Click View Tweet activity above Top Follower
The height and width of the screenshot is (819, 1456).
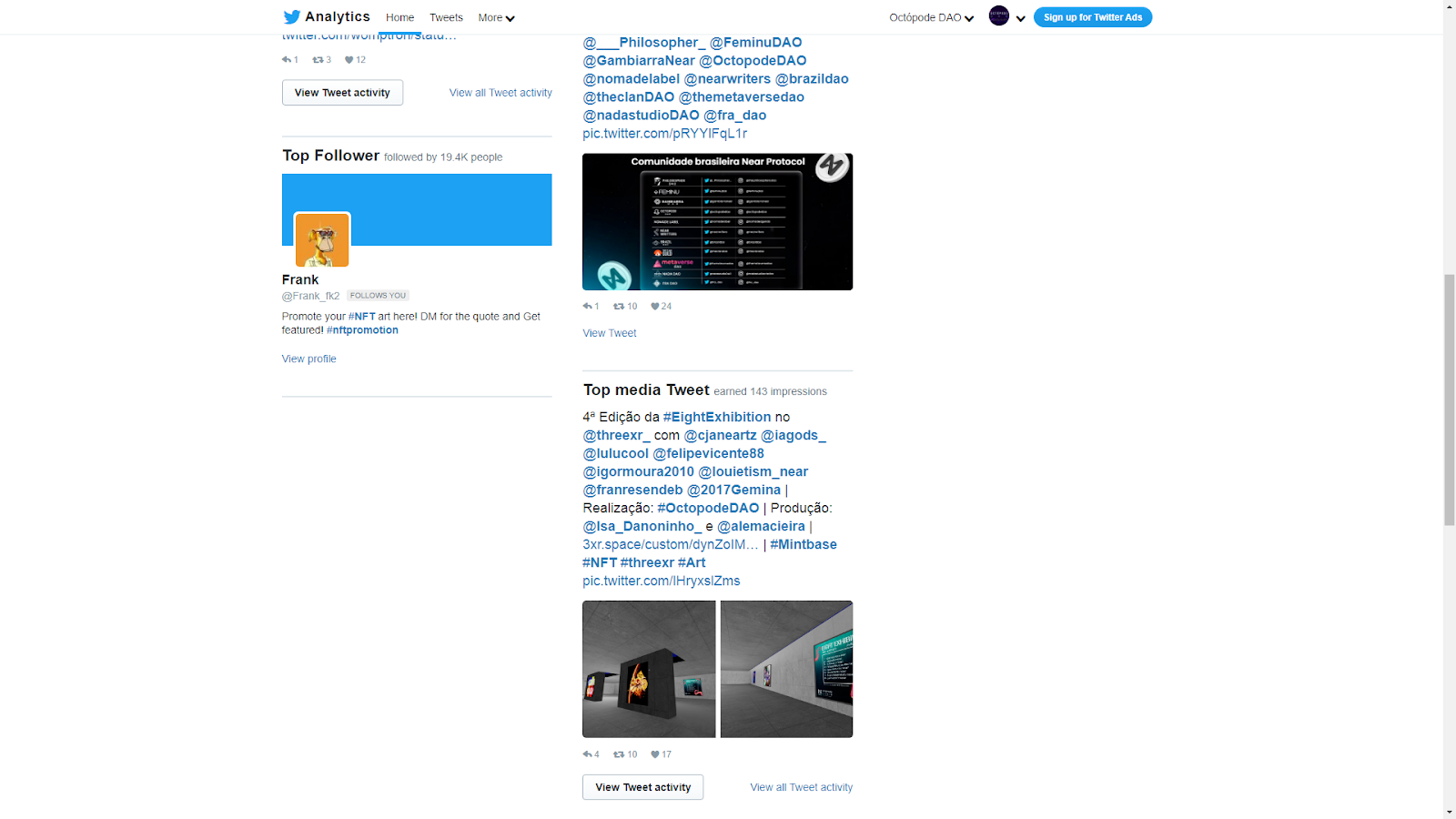pyautogui.click(x=342, y=93)
